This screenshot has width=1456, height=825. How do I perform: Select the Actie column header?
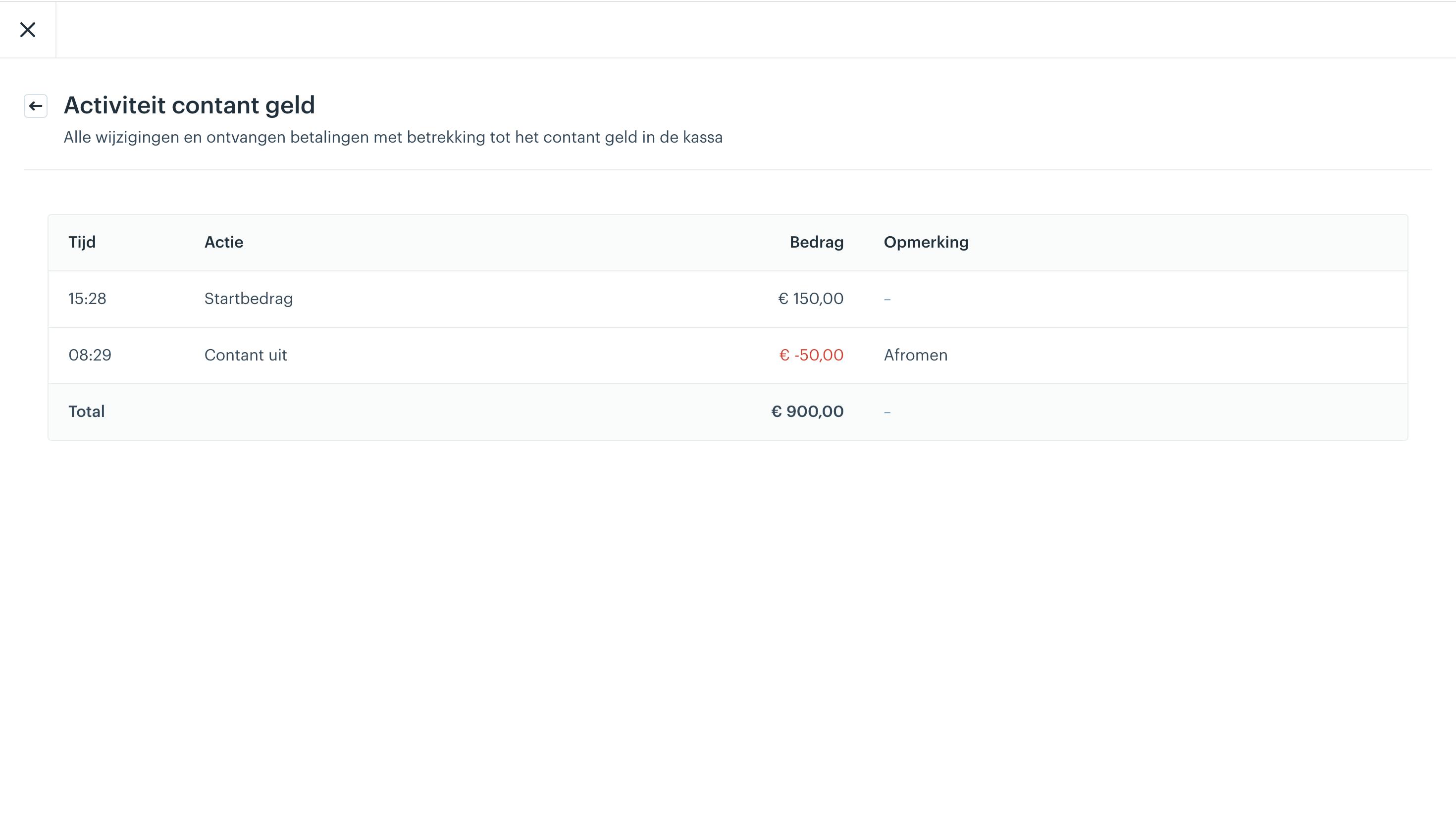[x=224, y=242]
